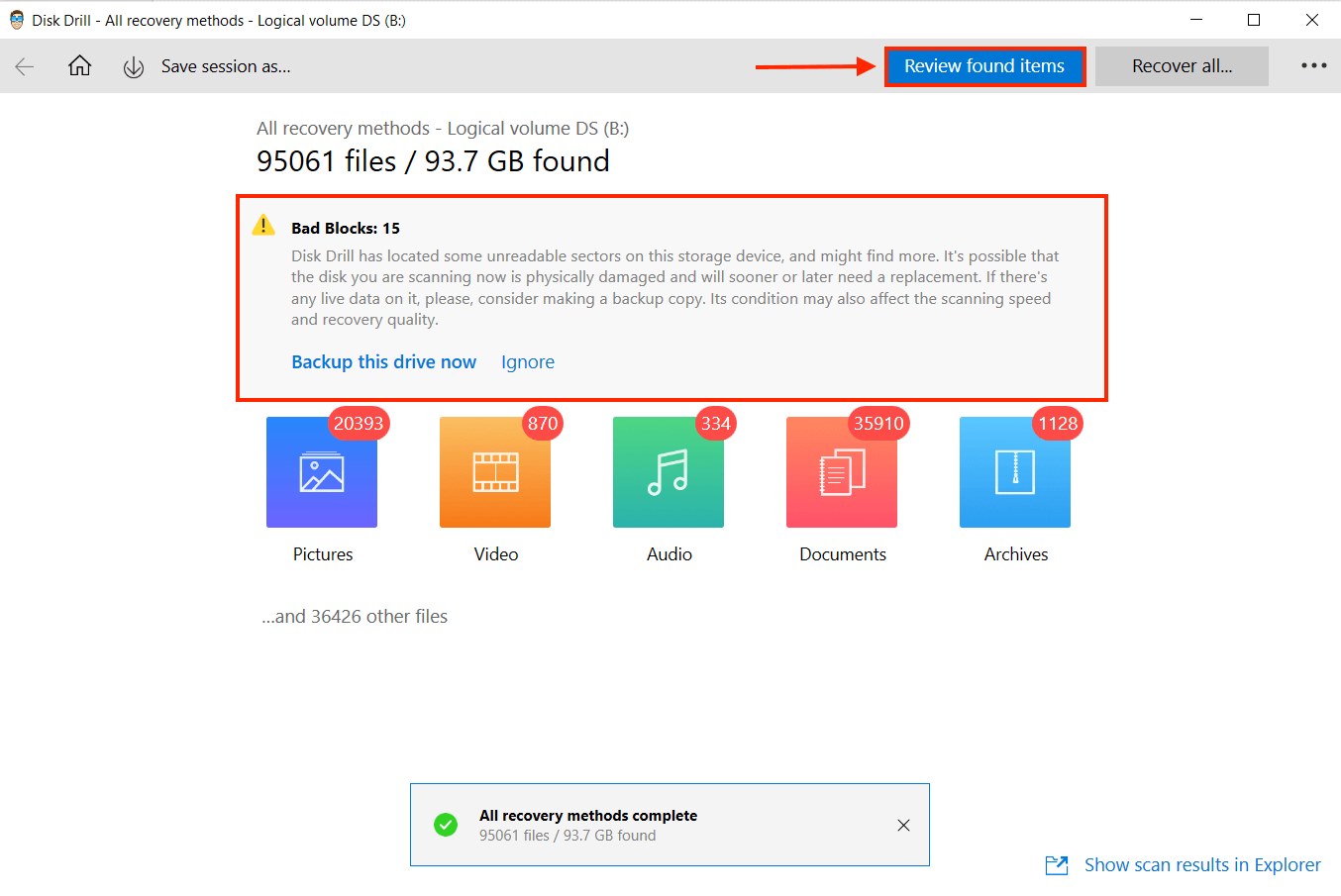Click the 870 badge on Video
Screen dimensions: 1341x896
(x=543, y=424)
